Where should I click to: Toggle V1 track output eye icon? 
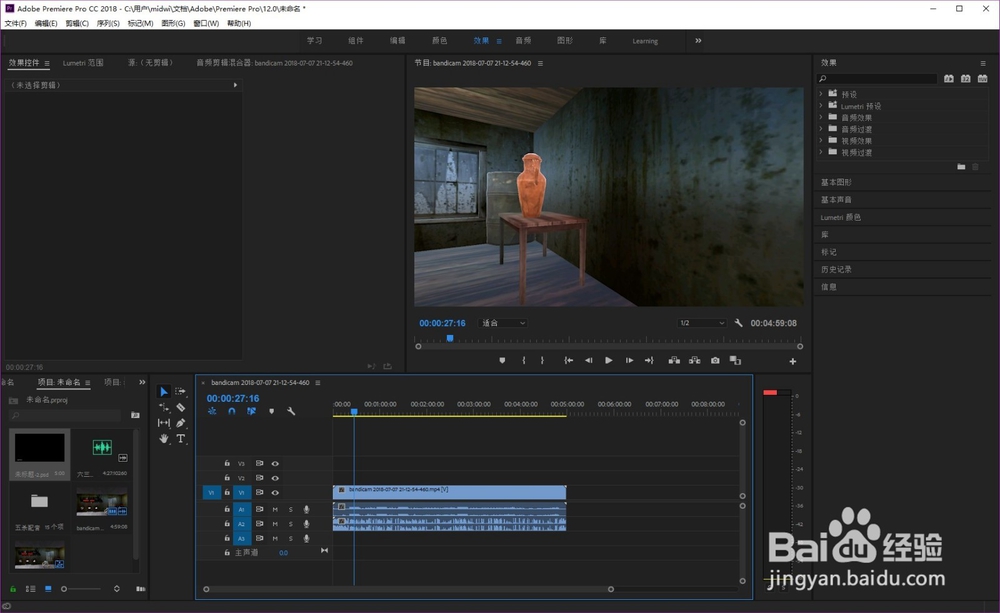pos(275,492)
